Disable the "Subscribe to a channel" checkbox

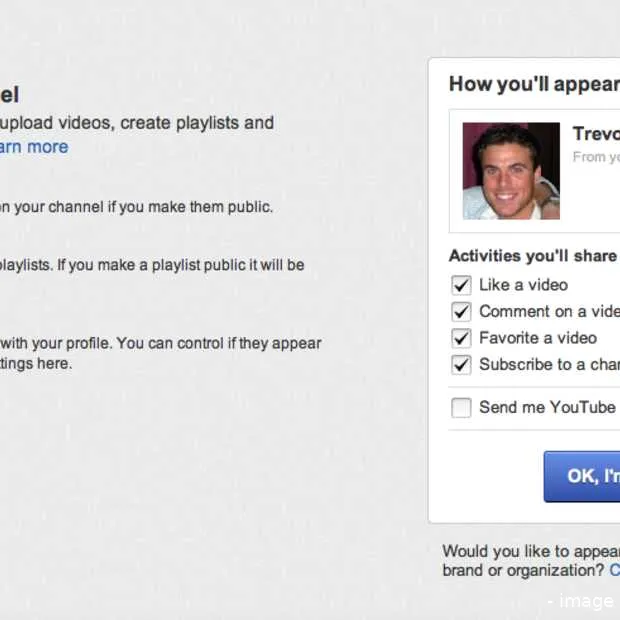[x=461, y=364]
